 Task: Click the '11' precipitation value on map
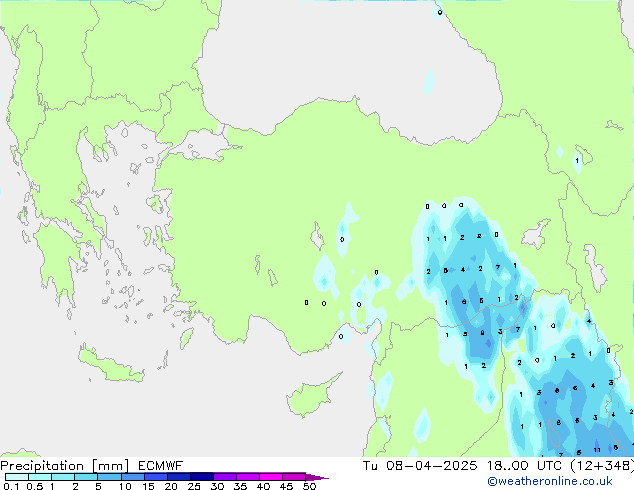597,450
